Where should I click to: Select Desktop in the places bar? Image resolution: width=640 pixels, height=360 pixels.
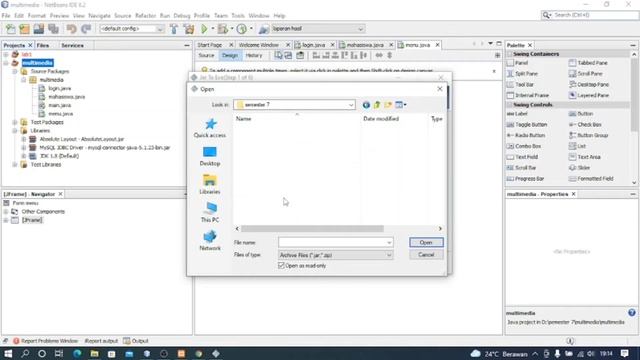click(x=210, y=156)
